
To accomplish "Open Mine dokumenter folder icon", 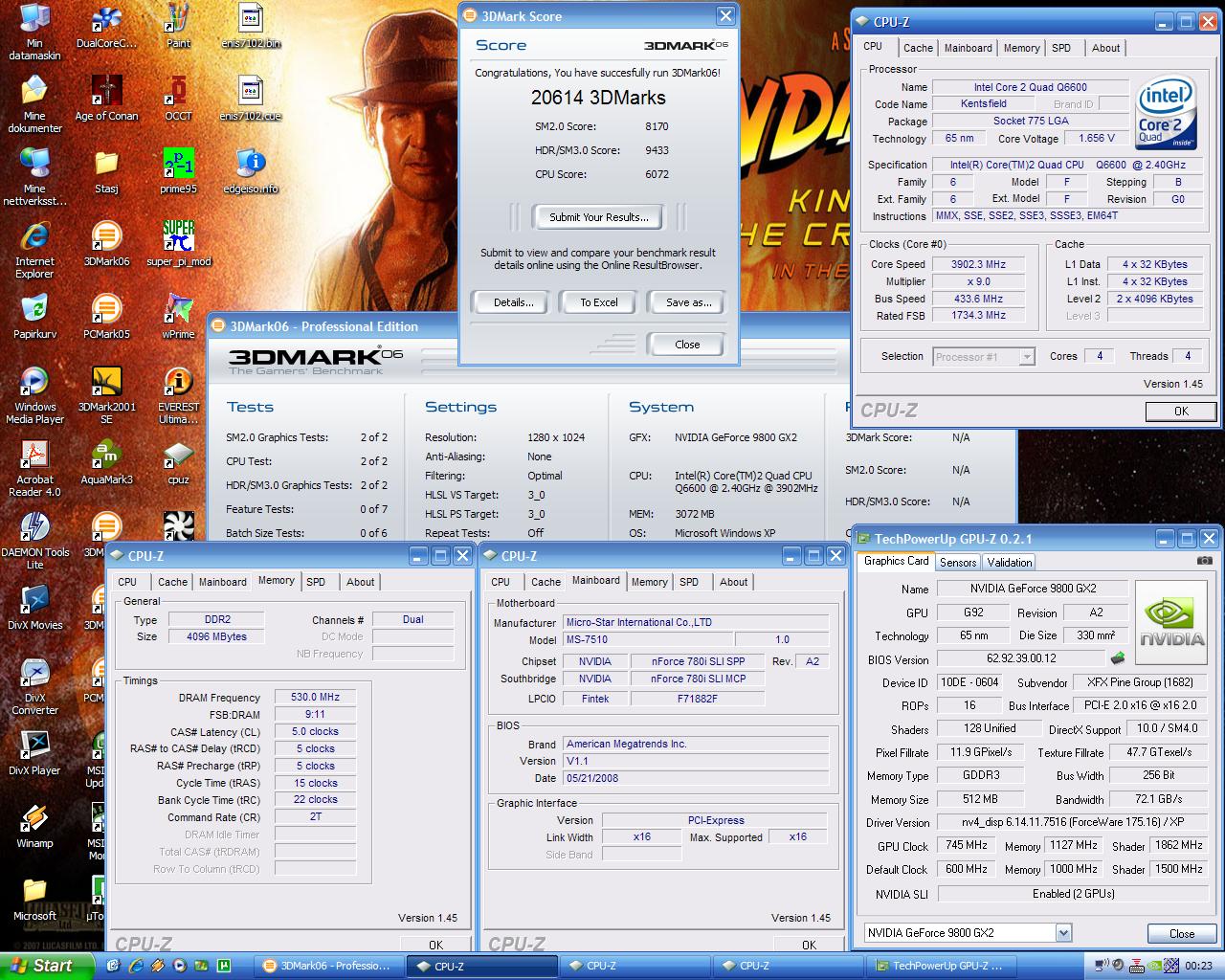I will (34, 104).
